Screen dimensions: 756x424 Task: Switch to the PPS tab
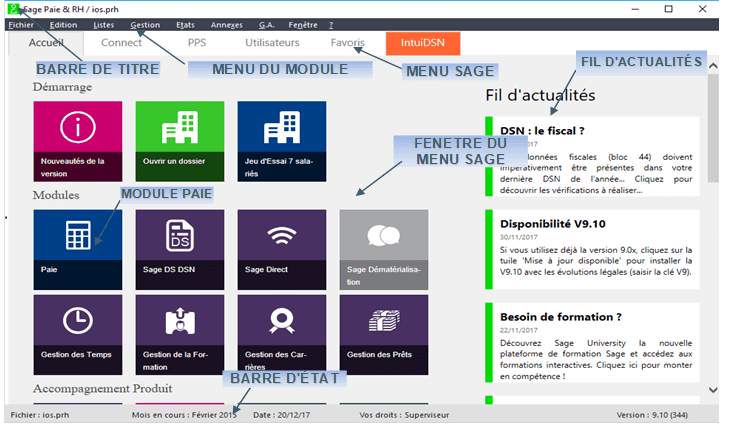tap(197, 43)
